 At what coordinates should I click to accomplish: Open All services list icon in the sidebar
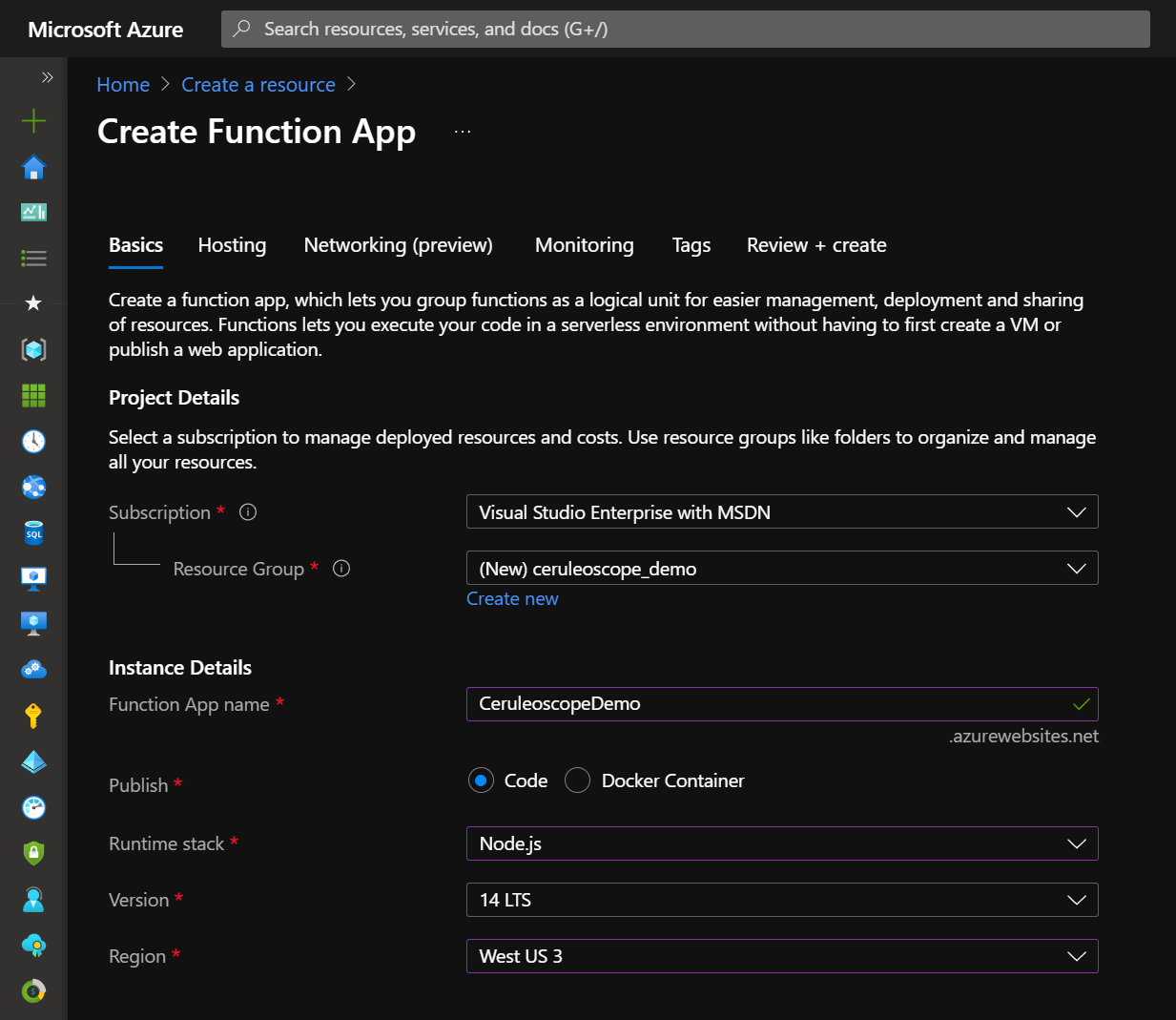(33, 258)
